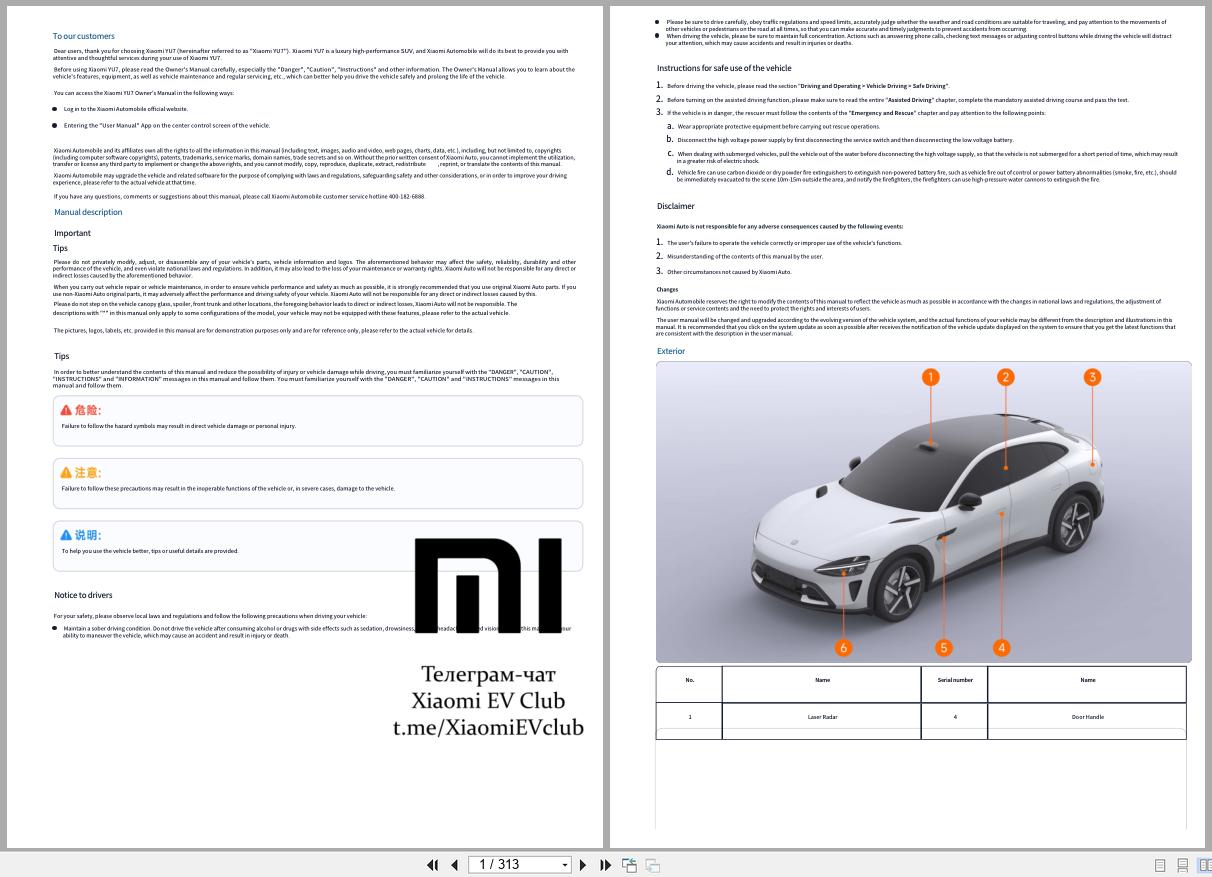Screen dimensions: 1212x877
Task: Click callout marker 4 on car image
Action: click(1001, 648)
